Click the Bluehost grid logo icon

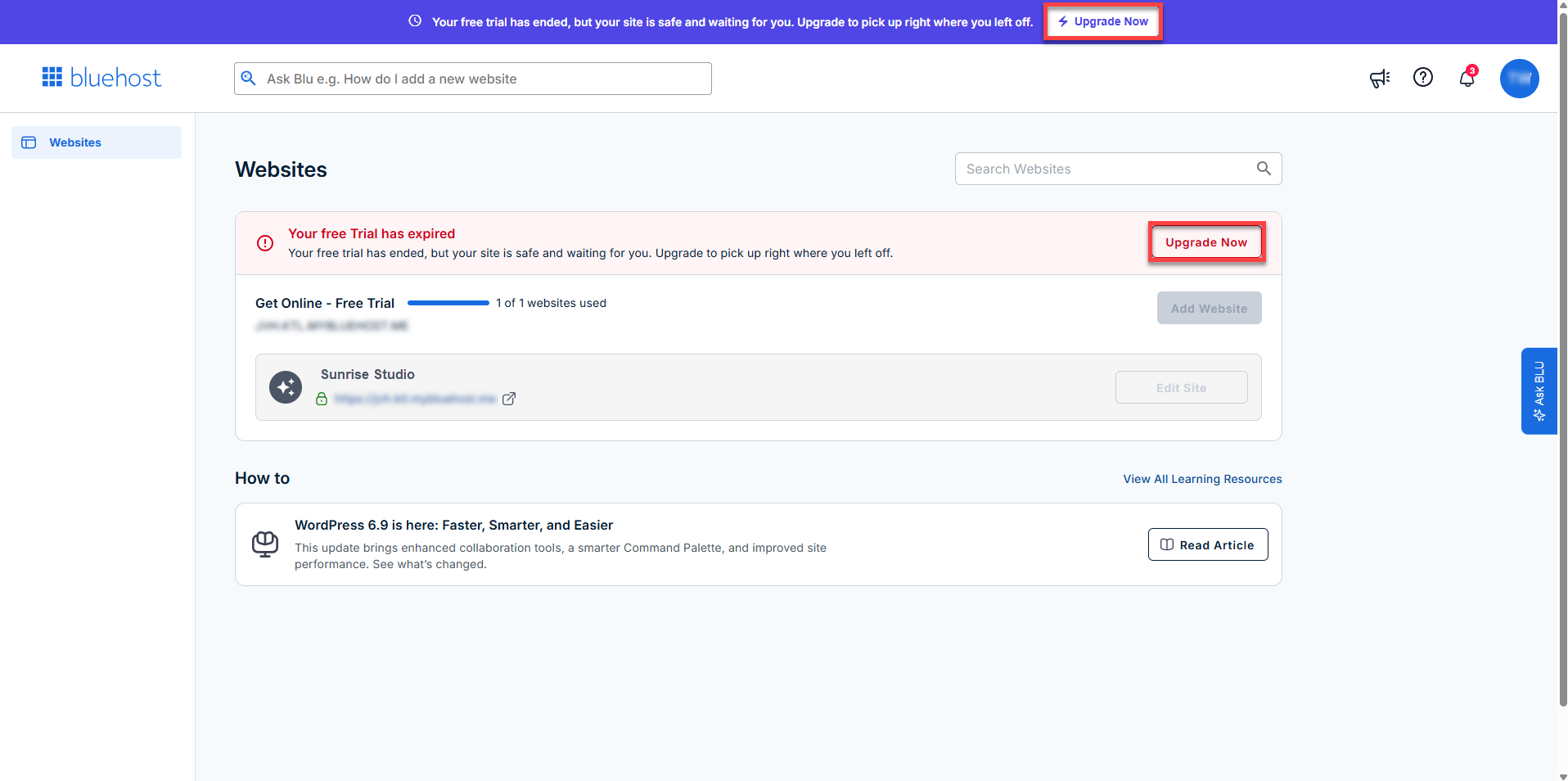click(x=52, y=77)
